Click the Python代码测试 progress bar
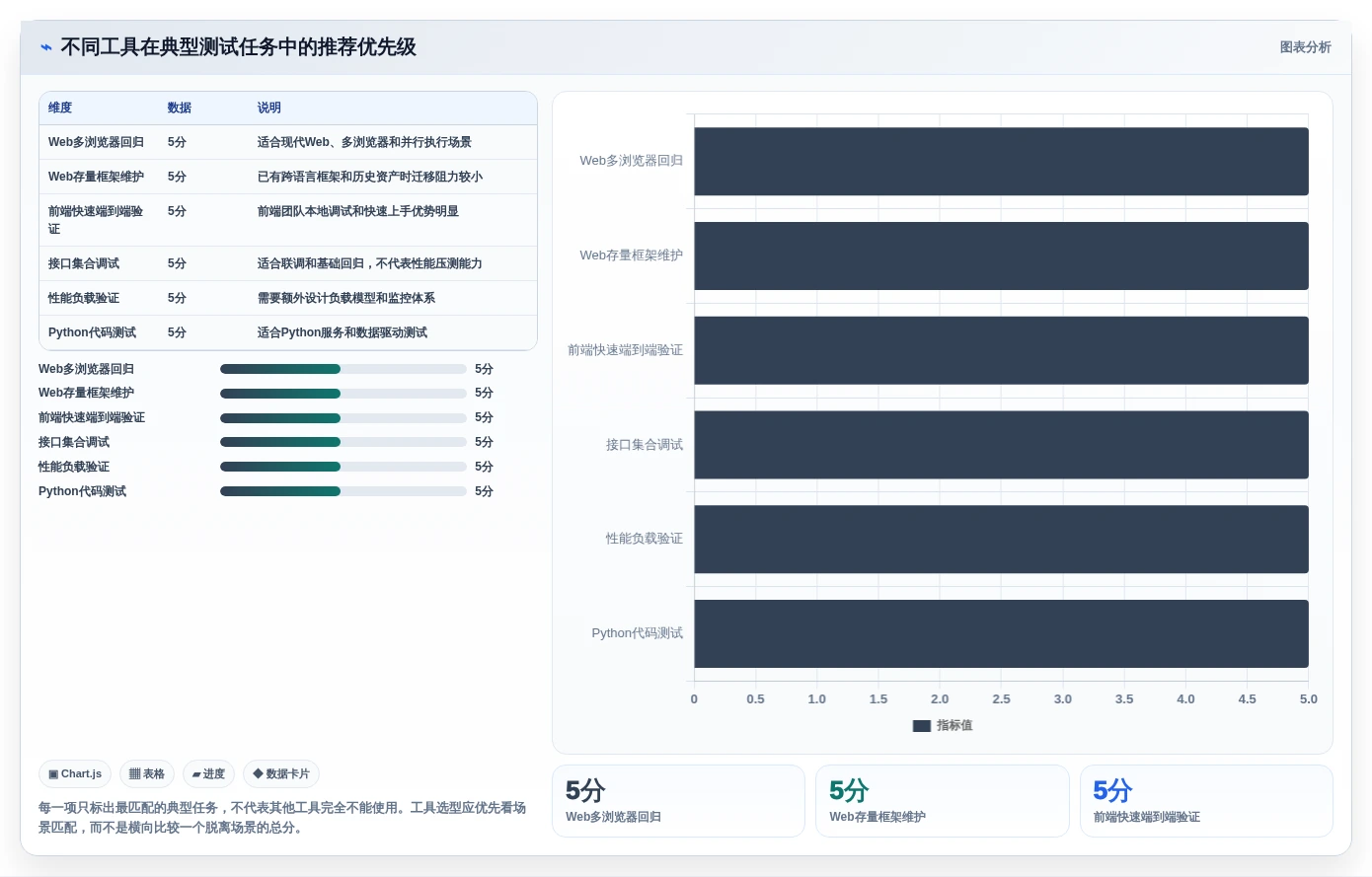Viewport: 1372px width, 877px height. [x=343, y=491]
